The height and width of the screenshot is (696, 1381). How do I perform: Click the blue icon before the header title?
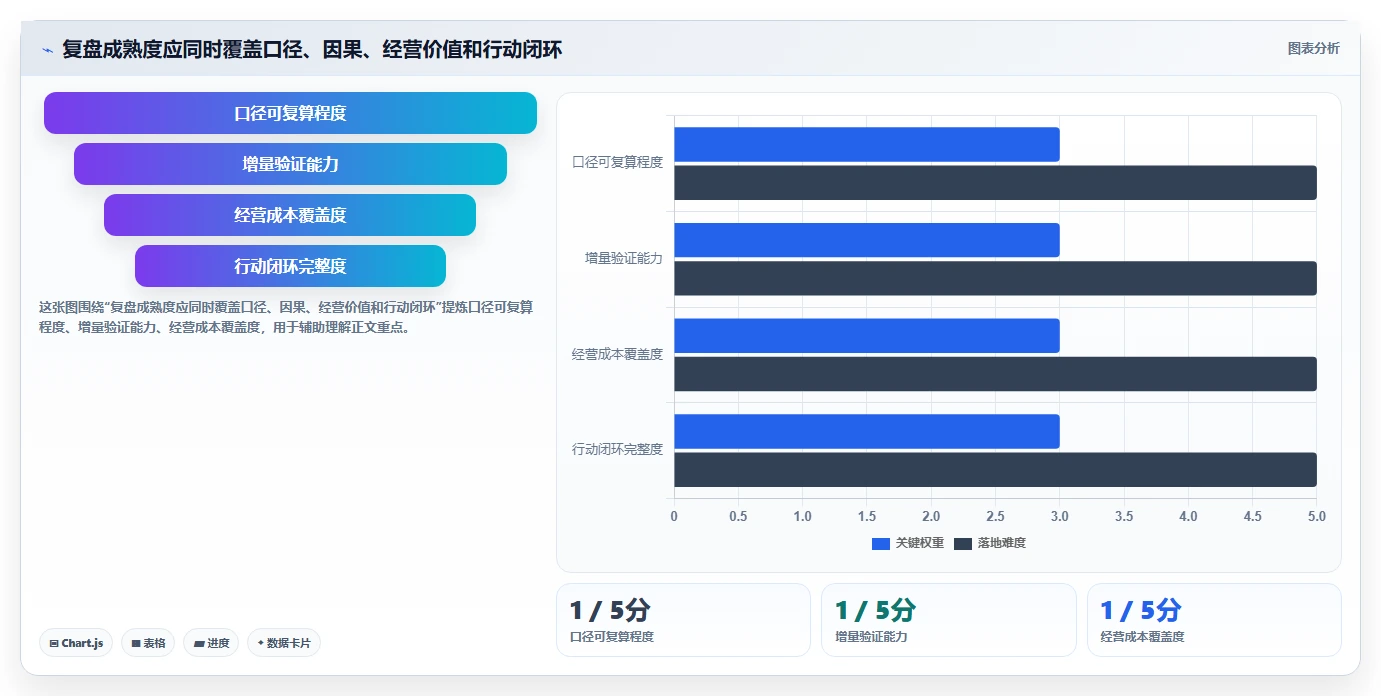[47, 50]
